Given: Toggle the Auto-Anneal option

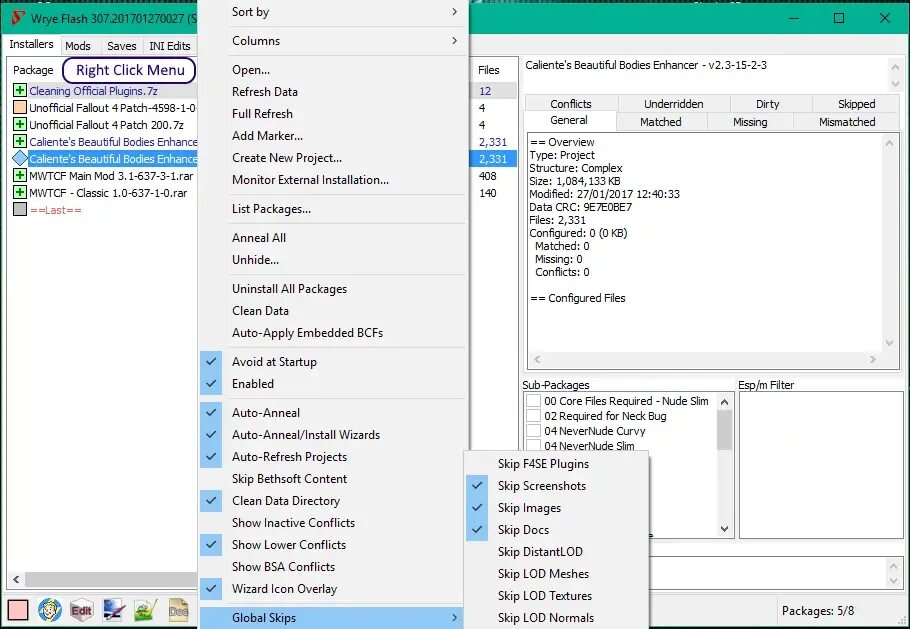Looking at the screenshot, I should pos(333,413).
